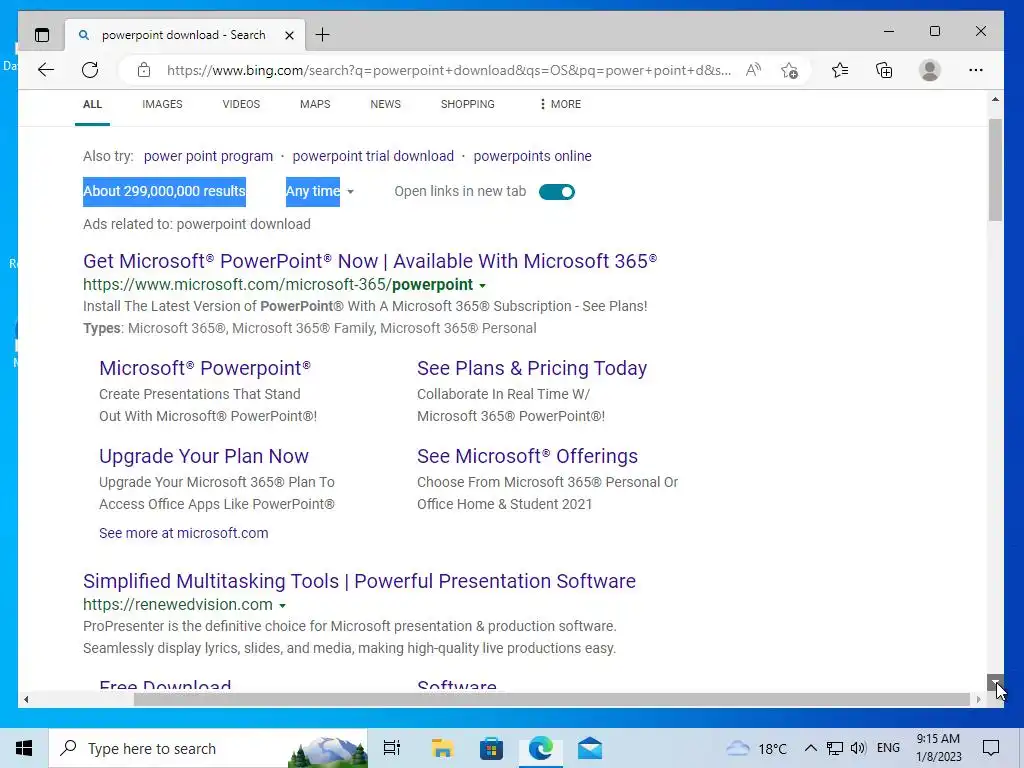
Task: Click the vertical scrollbar up arrow
Action: (995, 100)
